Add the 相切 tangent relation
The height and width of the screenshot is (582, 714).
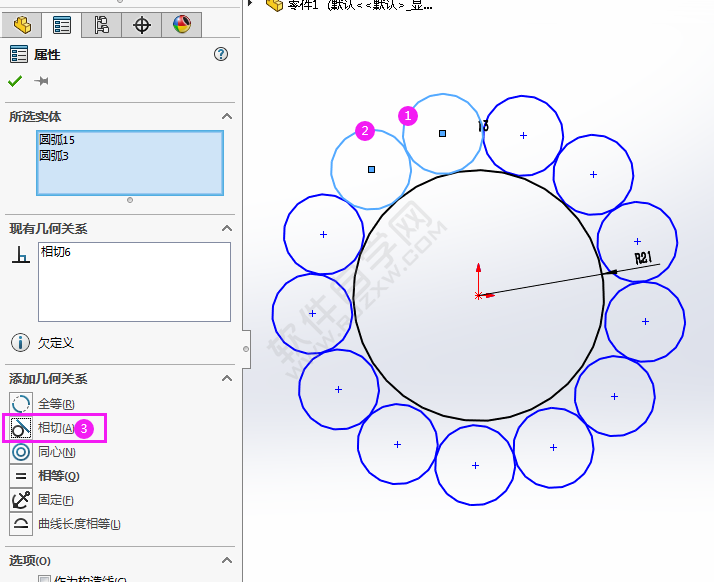click(55, 428)
